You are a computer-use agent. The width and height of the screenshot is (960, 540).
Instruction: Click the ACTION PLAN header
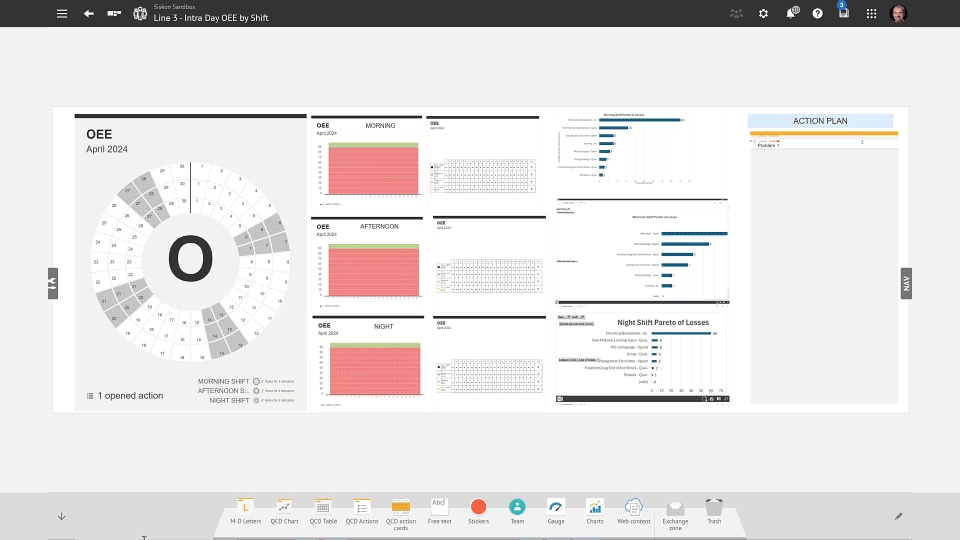click(x=820, y=121)
